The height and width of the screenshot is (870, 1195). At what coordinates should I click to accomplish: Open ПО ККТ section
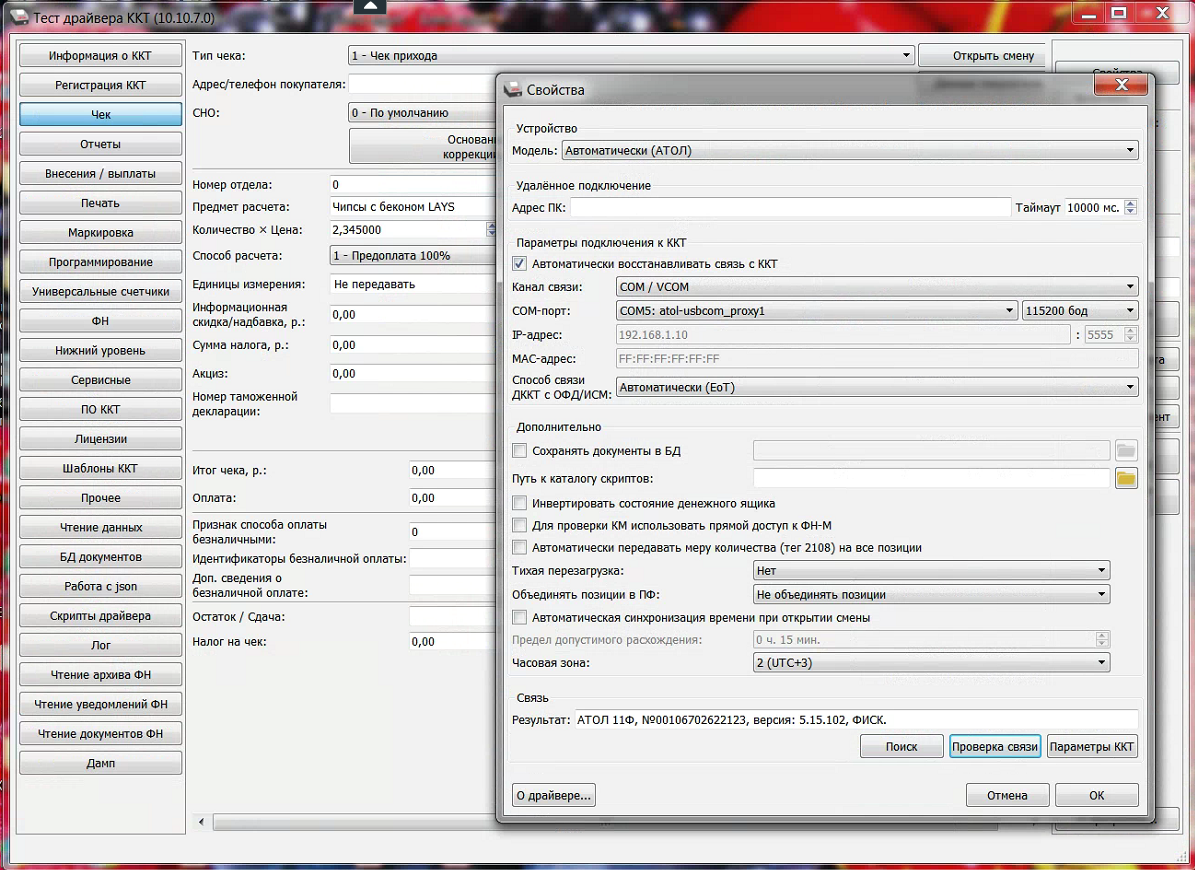pos(101,409)
